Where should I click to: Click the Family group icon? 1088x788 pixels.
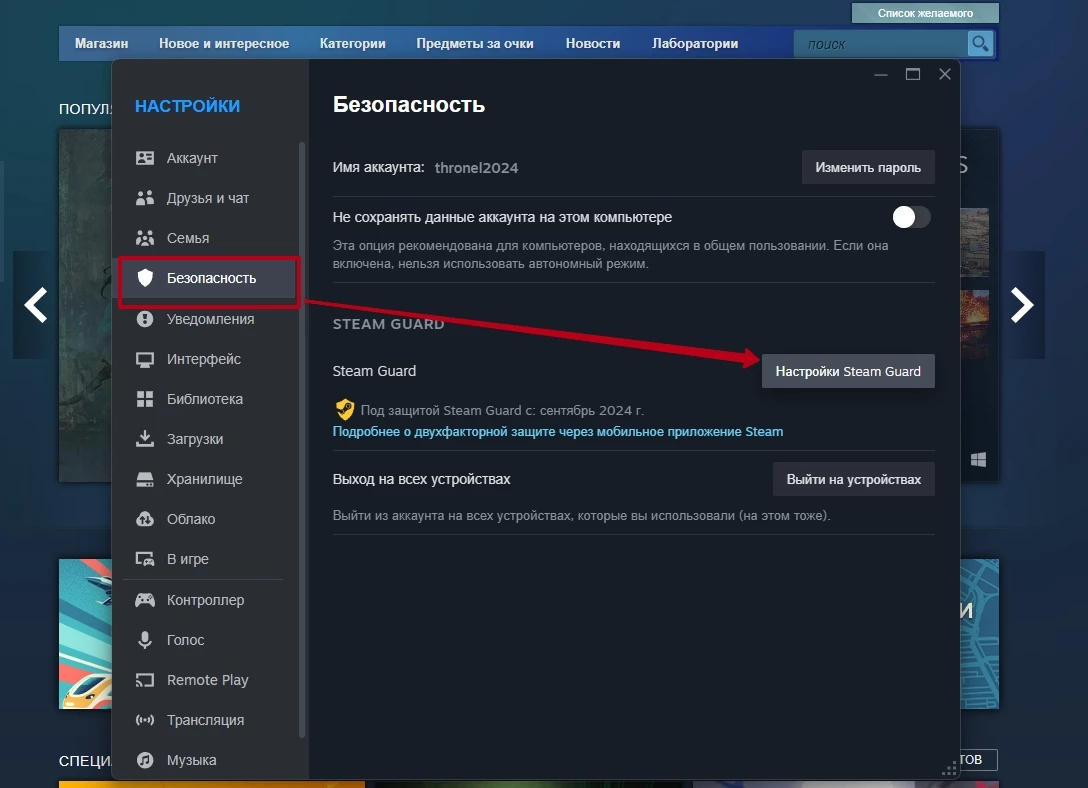pos(144,238)
